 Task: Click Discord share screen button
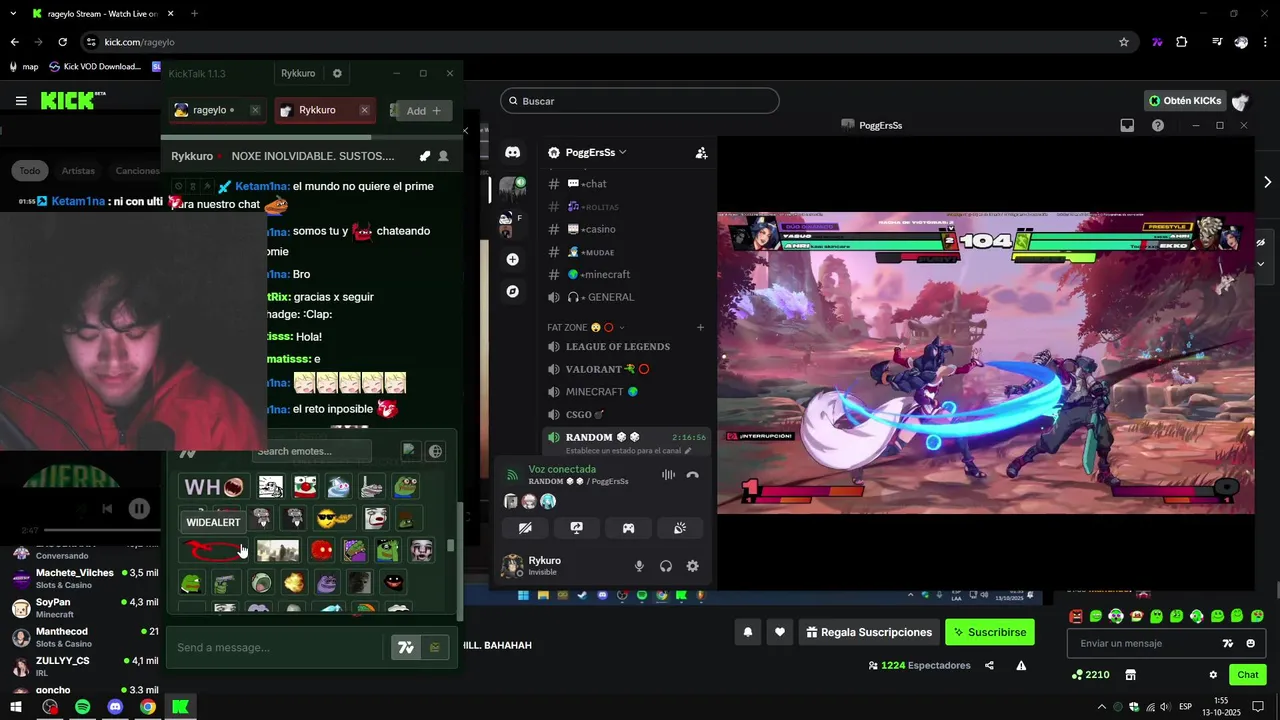coord(576,528)
